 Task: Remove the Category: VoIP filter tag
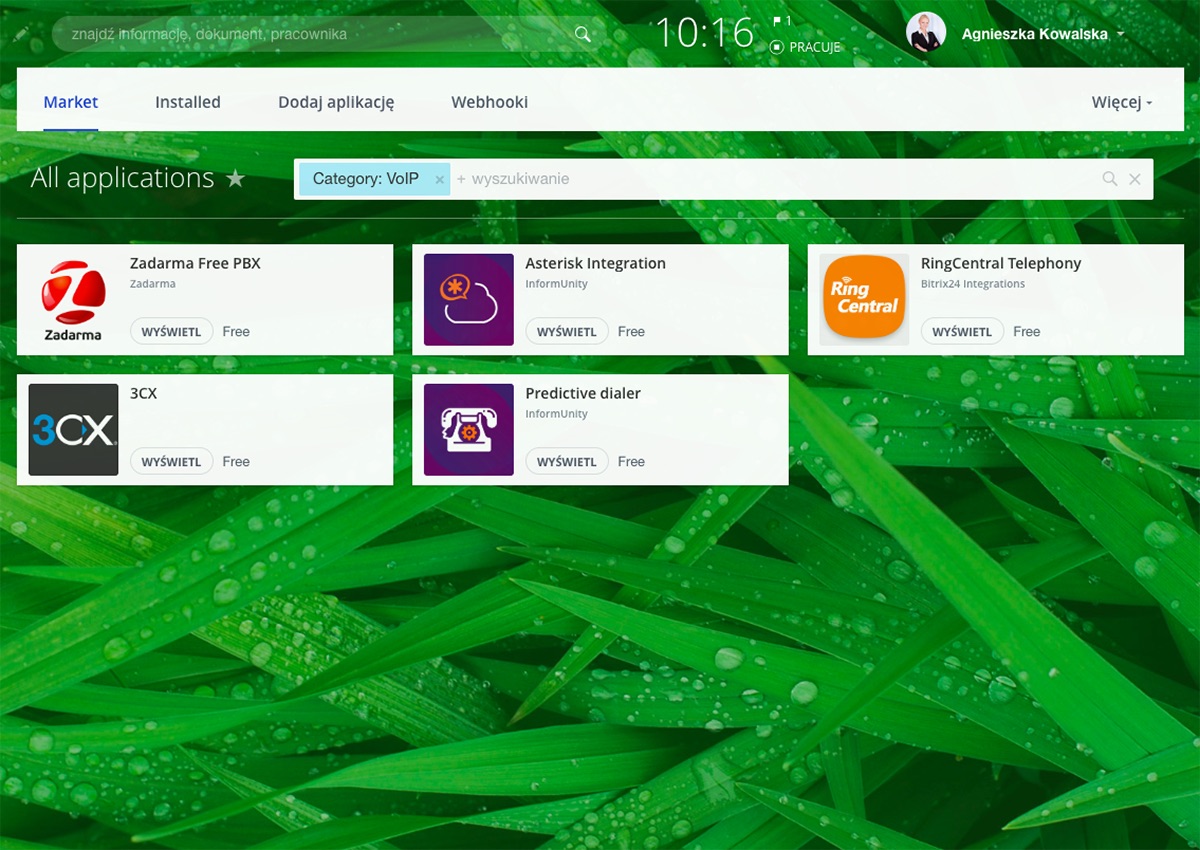coord(439,180)
